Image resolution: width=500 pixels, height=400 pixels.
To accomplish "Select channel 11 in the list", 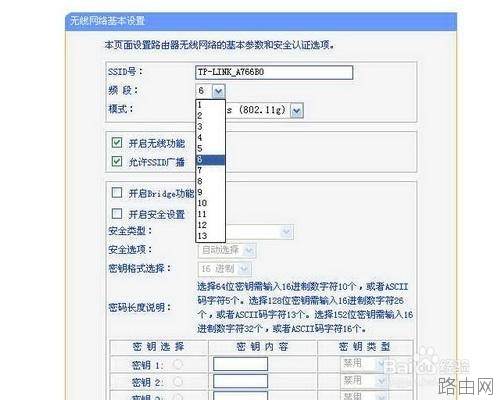I will [210, 214].
